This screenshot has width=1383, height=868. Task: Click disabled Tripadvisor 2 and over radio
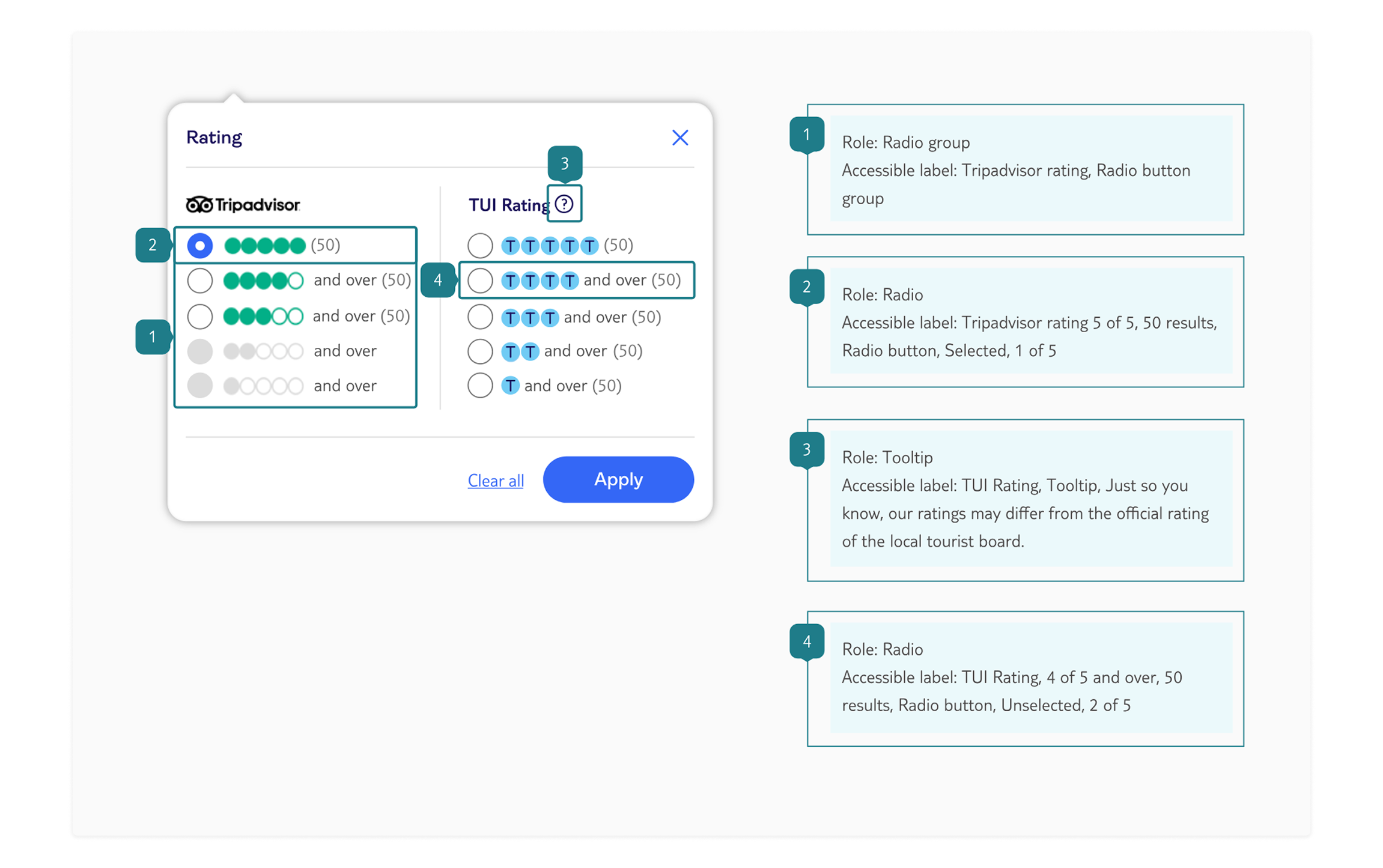[x=200, y=351]
